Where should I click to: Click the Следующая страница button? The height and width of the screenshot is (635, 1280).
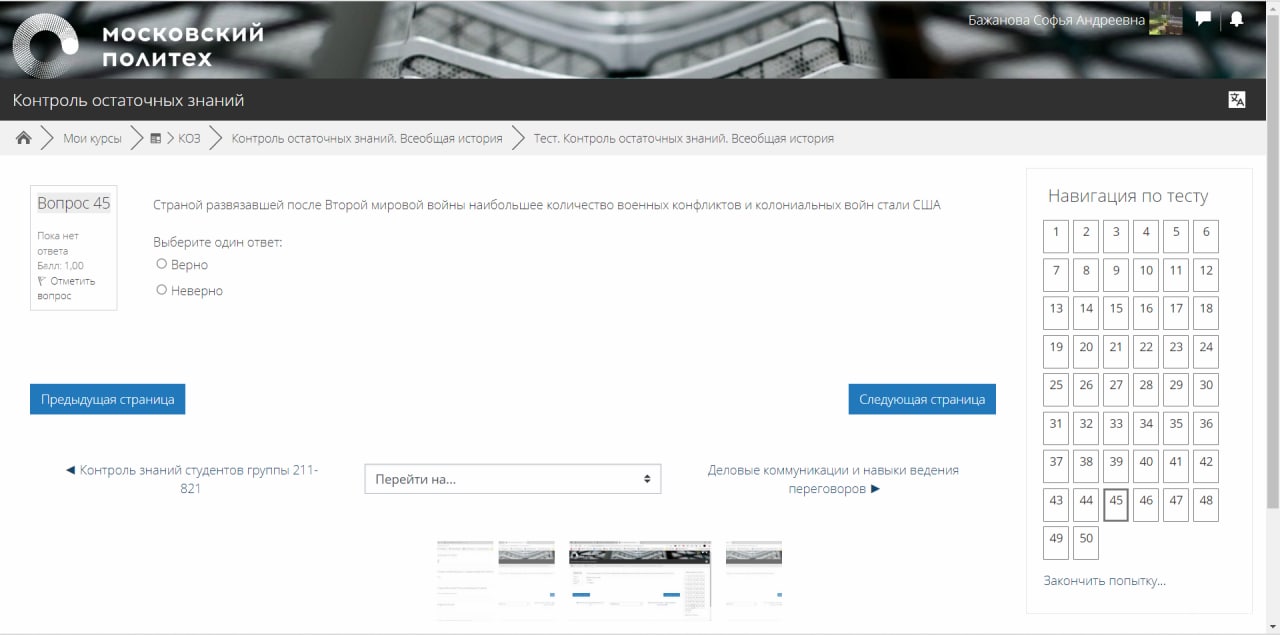coord(921,399)
